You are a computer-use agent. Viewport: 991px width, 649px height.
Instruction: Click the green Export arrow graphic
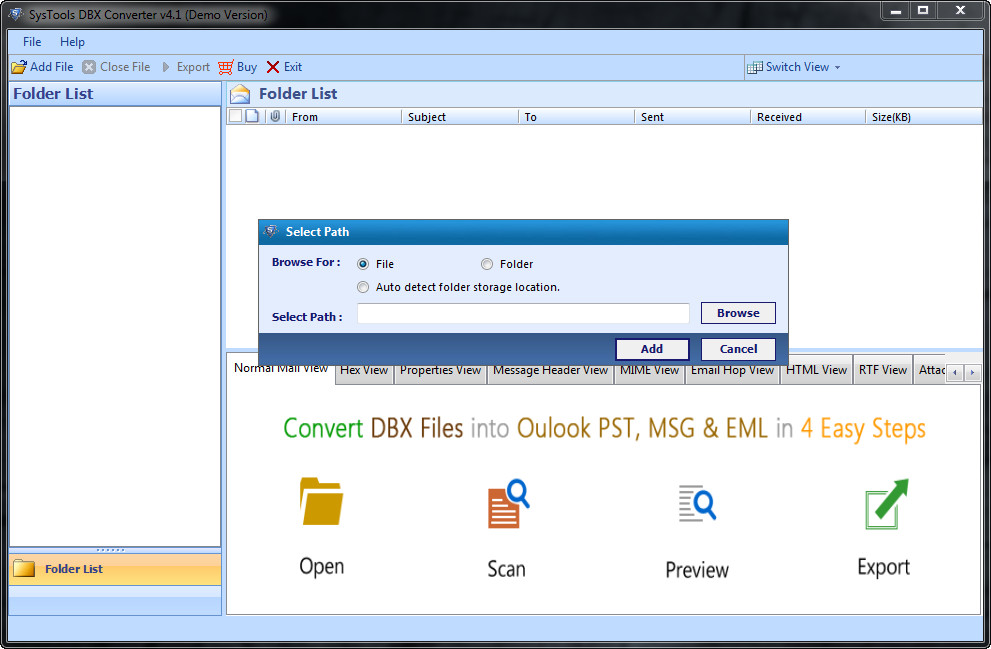coord(886,504)
